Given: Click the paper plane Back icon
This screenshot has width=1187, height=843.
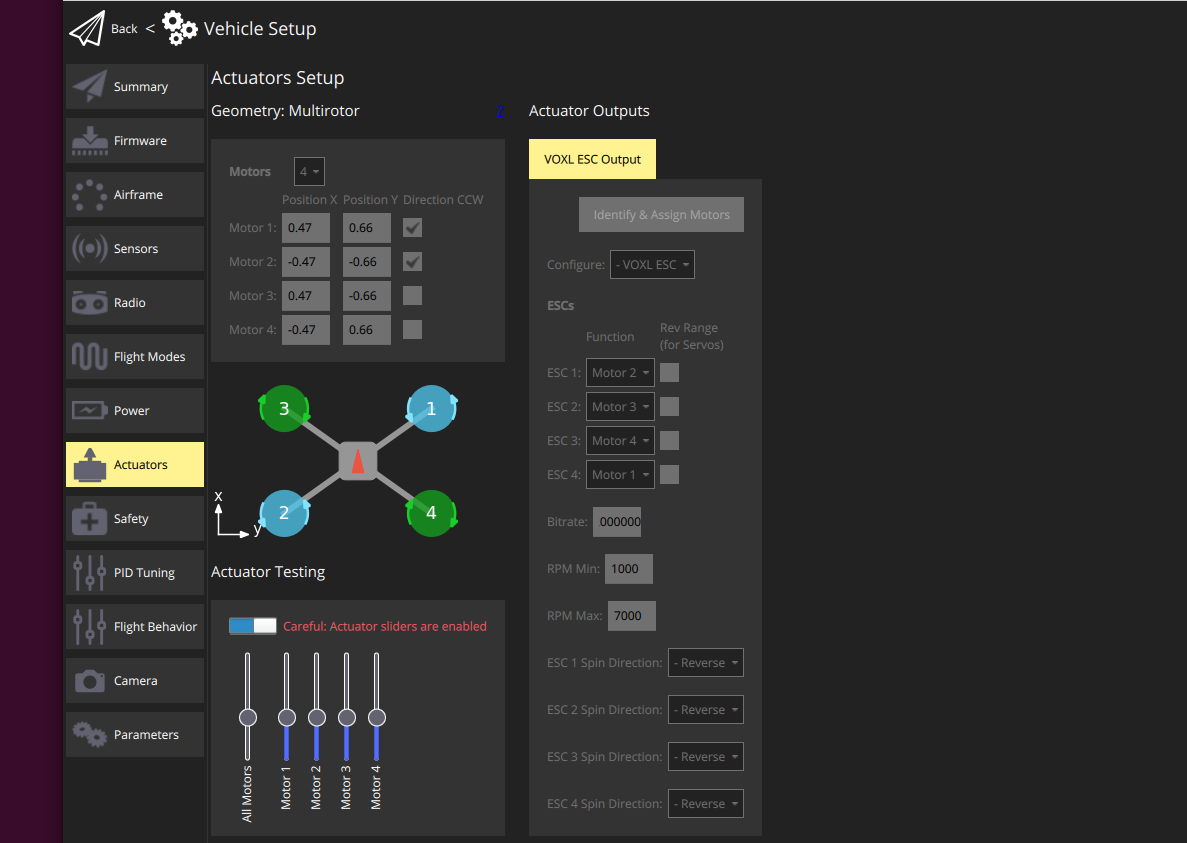Looking at the screenshot, I should tap(87, 29).
